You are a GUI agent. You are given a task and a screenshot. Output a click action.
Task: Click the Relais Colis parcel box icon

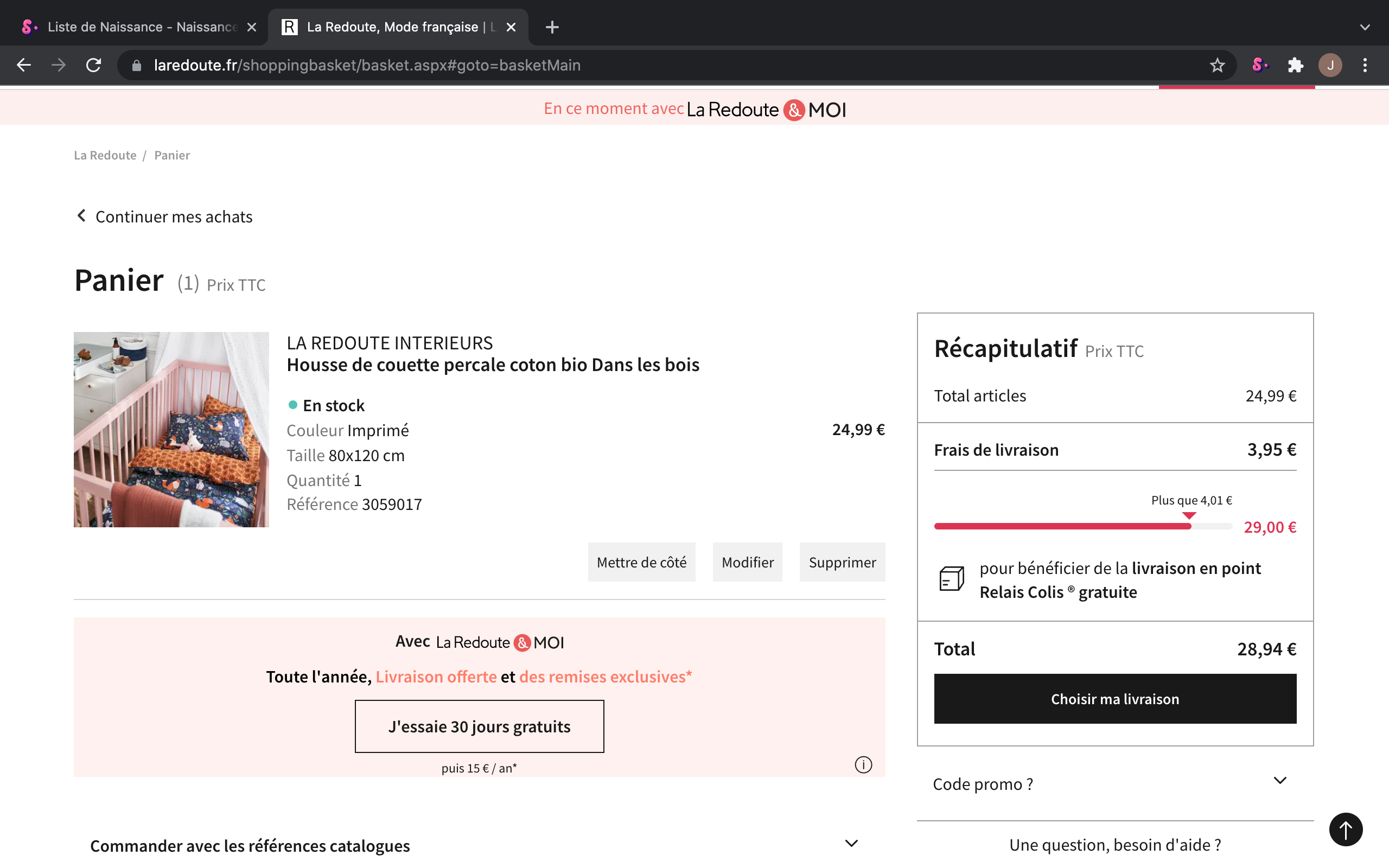coord(952,578)
